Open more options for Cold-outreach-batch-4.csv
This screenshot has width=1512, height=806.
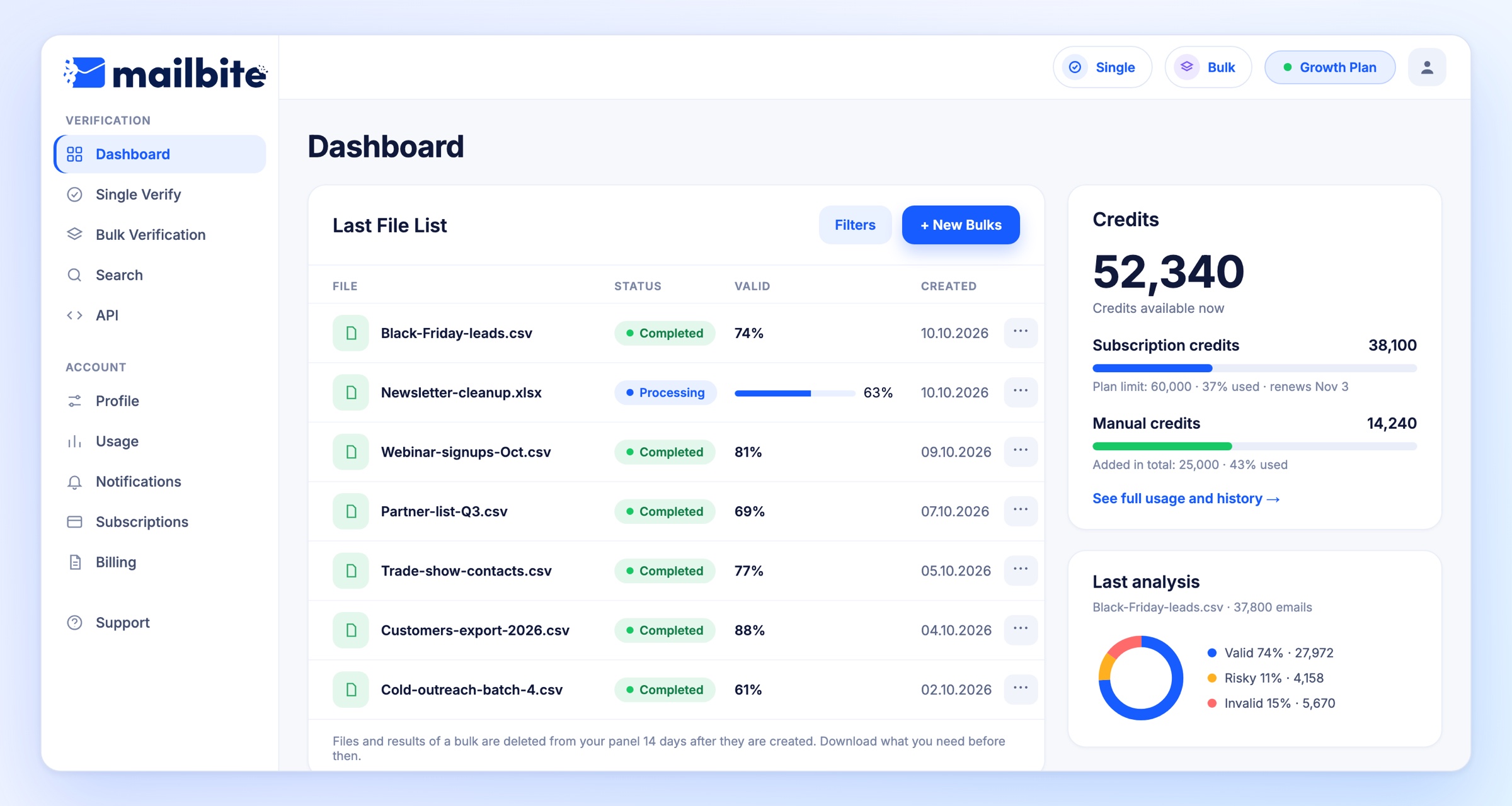click(1021, 688)
